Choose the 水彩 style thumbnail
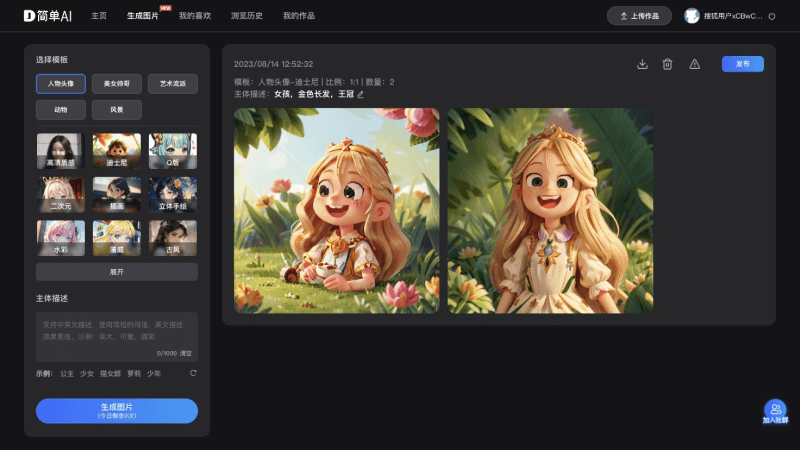Image resolution: width=800 pixels, height=450 pixels. point(61,236)
